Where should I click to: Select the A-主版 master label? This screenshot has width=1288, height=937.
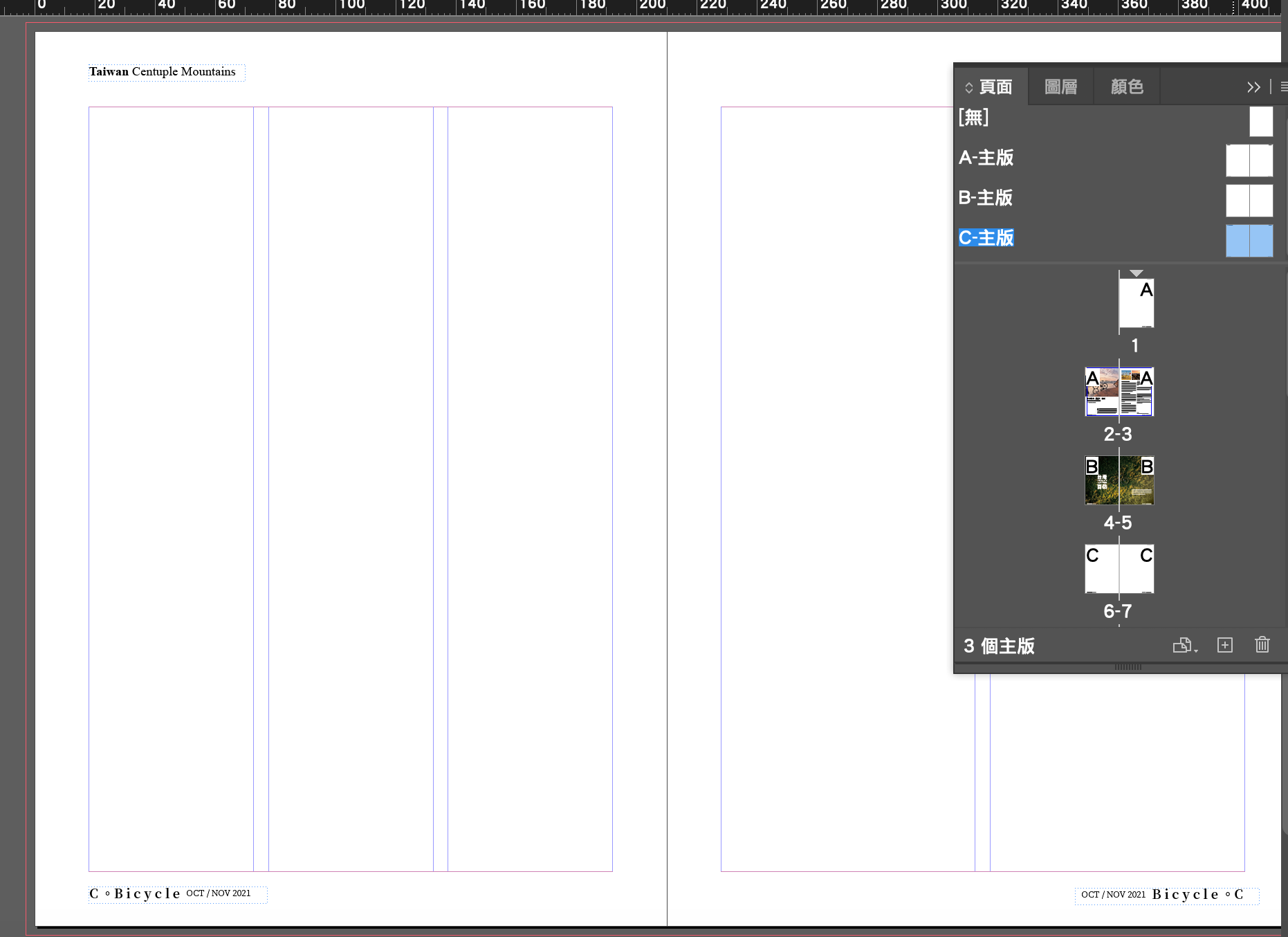tap(986, 158)
